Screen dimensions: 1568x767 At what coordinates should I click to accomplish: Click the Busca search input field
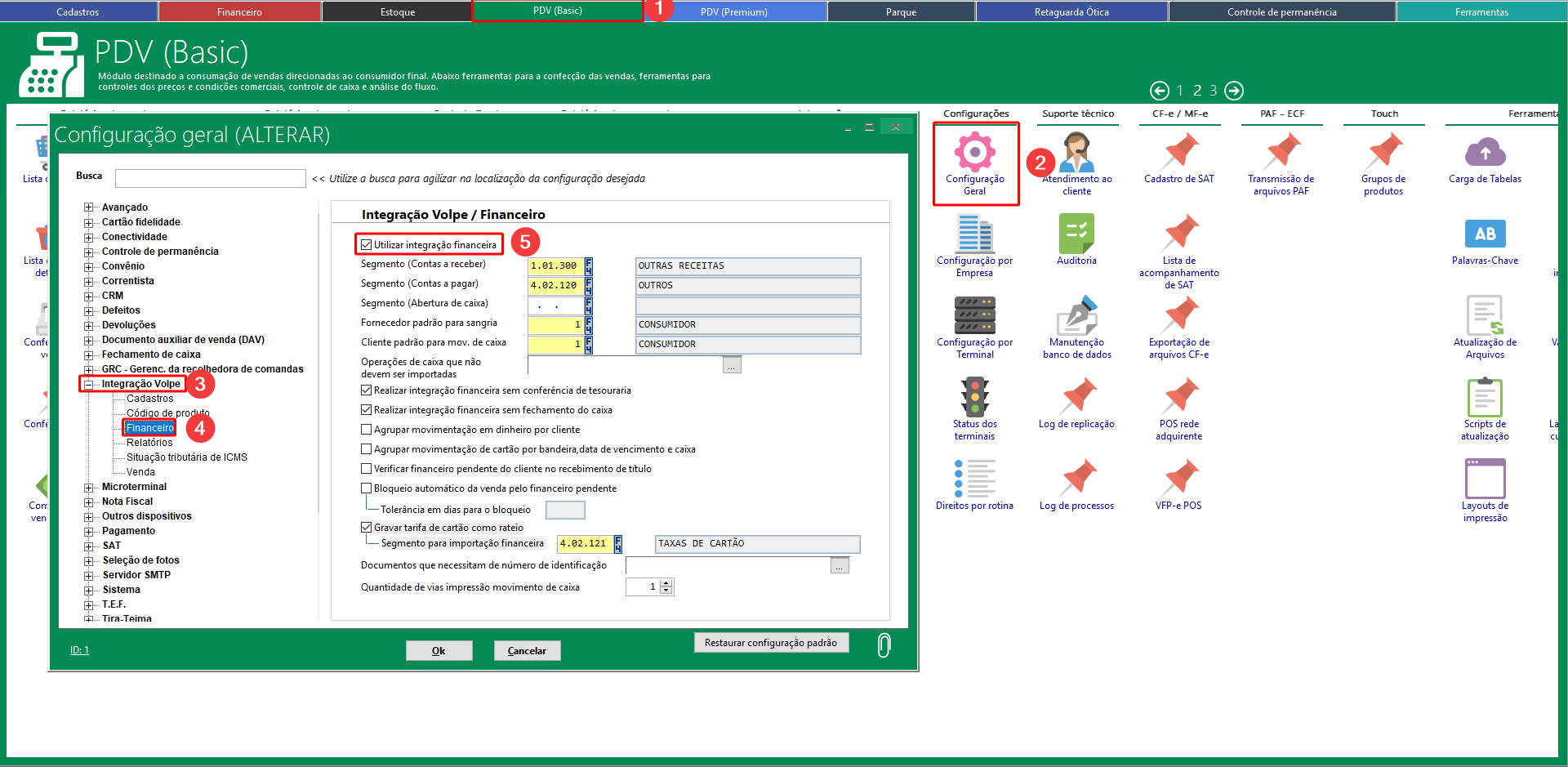(210, 178)
